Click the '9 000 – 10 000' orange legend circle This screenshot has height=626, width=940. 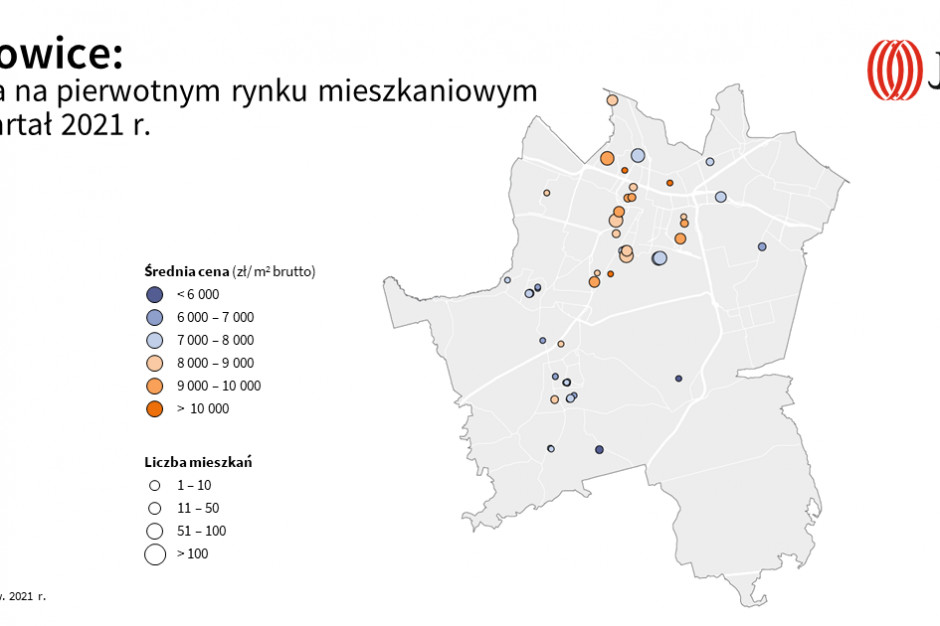coord(155,386)
